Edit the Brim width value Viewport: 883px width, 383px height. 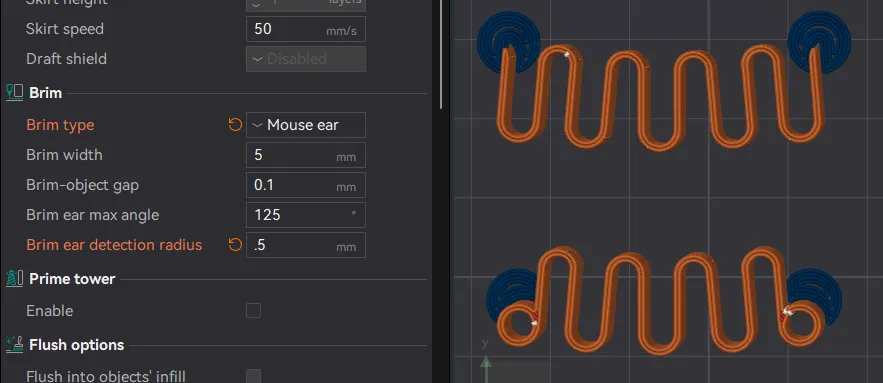(306, 155)
